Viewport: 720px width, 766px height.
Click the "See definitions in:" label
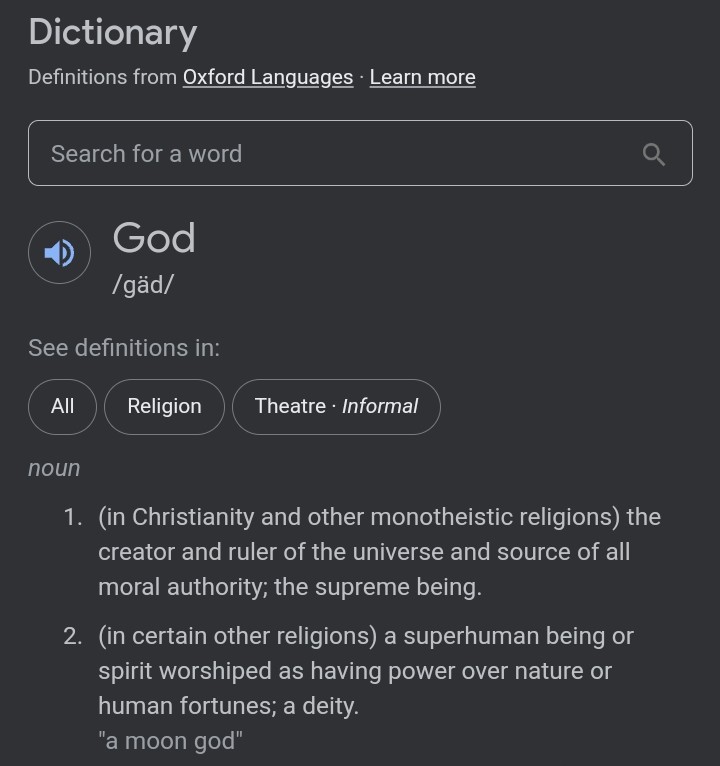[124, 348]
